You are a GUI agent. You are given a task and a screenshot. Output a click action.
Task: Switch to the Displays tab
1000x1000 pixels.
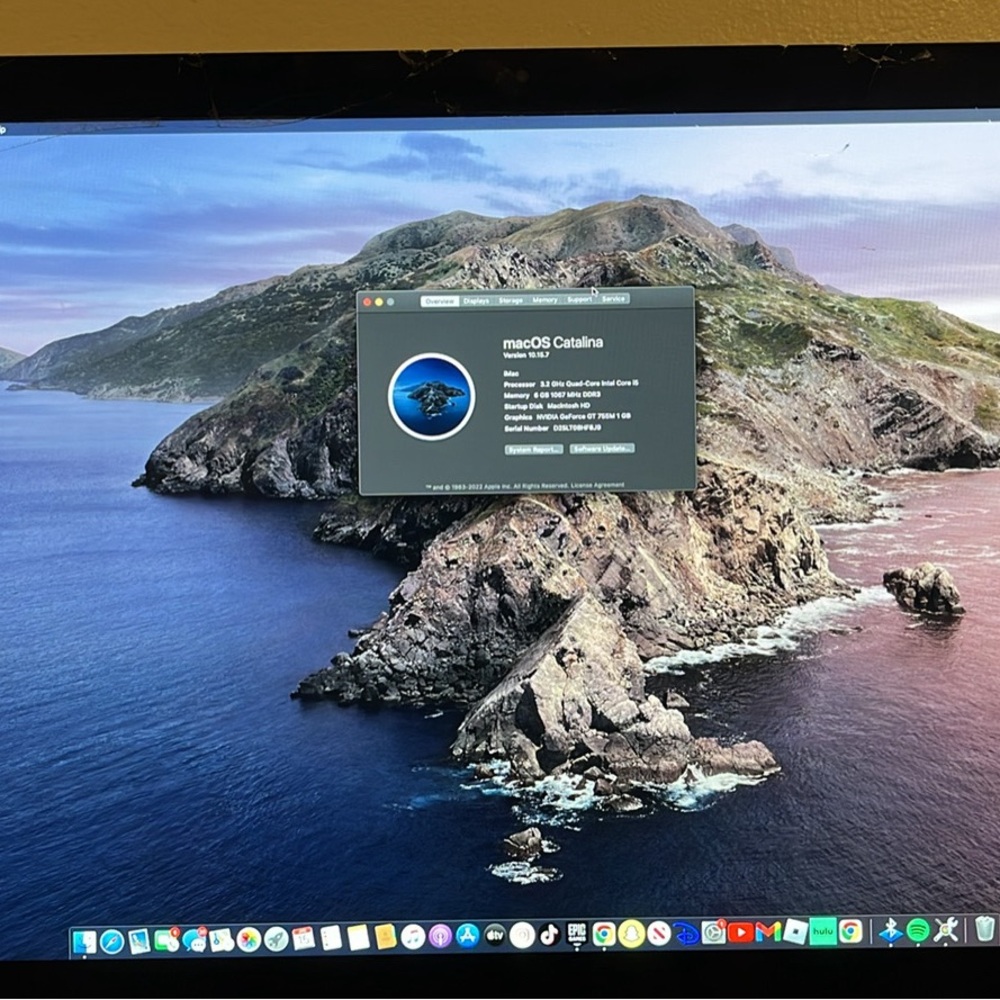click(x=476, y=300)
